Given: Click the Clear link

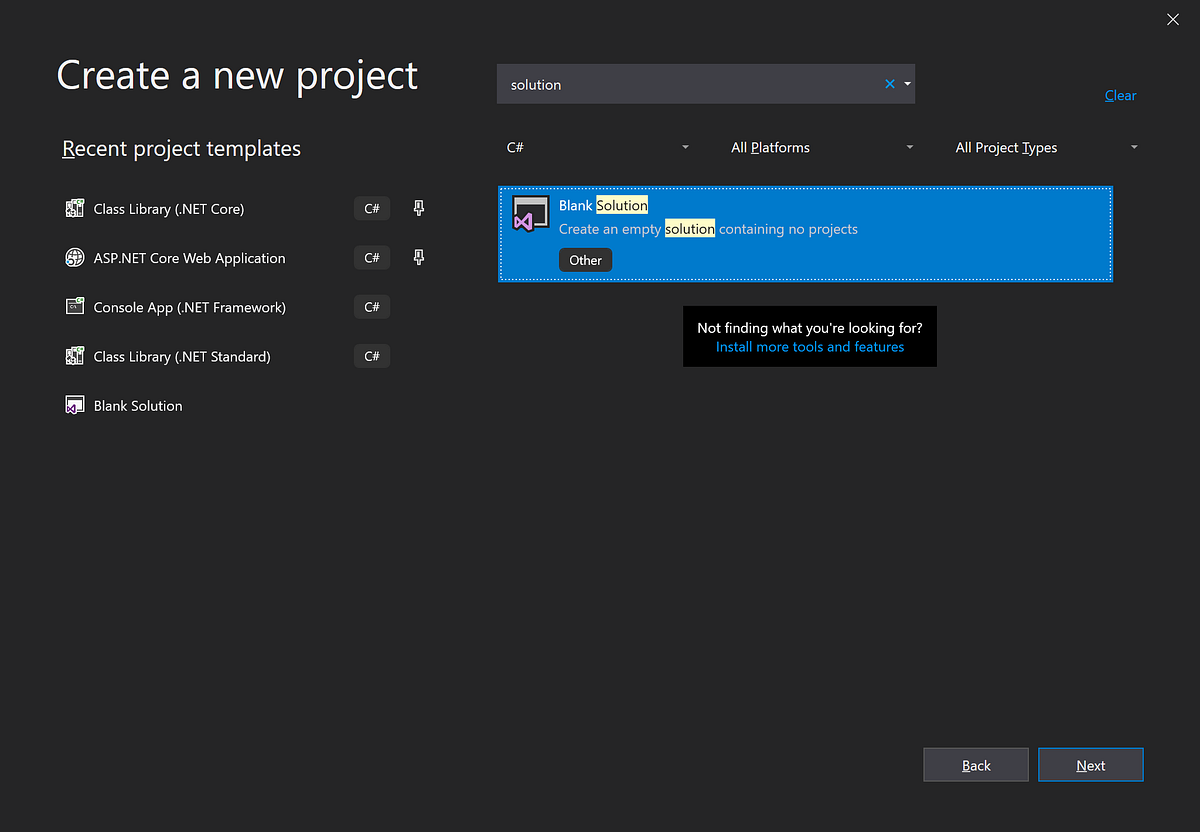Looking at the screenshot, I should click(x=1119, y=95).
